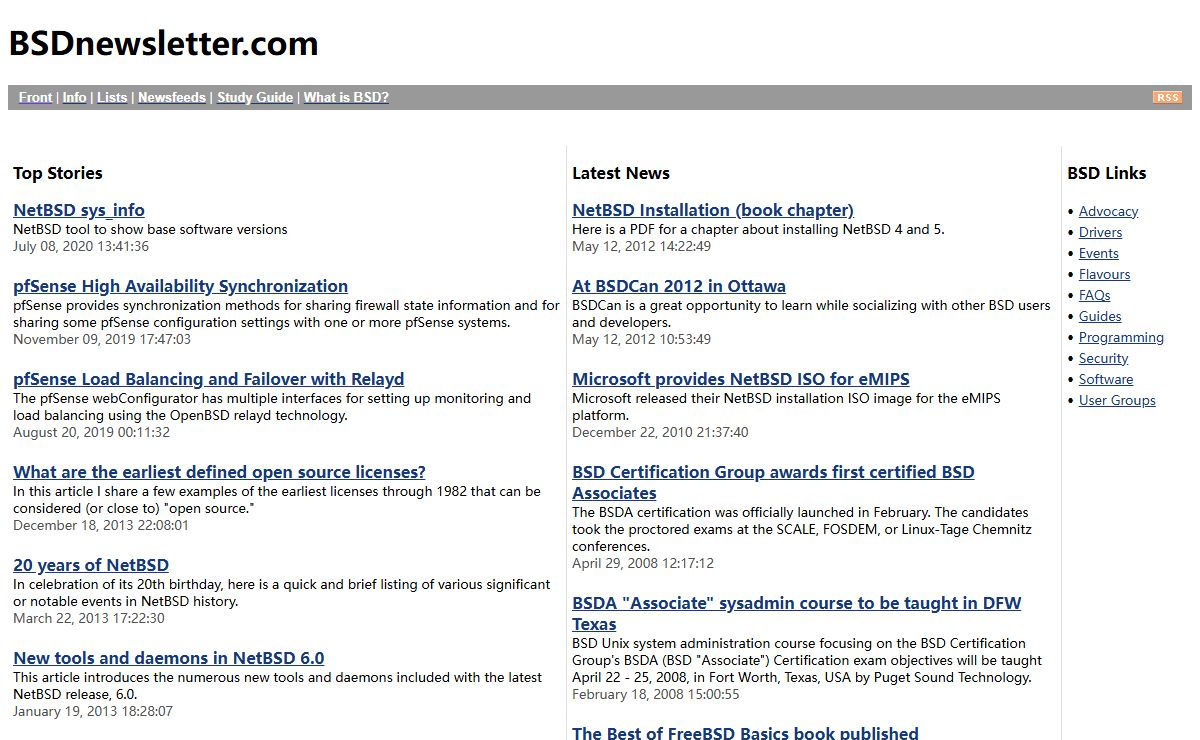This screenshot has width=1200, height=740.
Task: Click the What is BSD? nav link
Action: point(346,97)
